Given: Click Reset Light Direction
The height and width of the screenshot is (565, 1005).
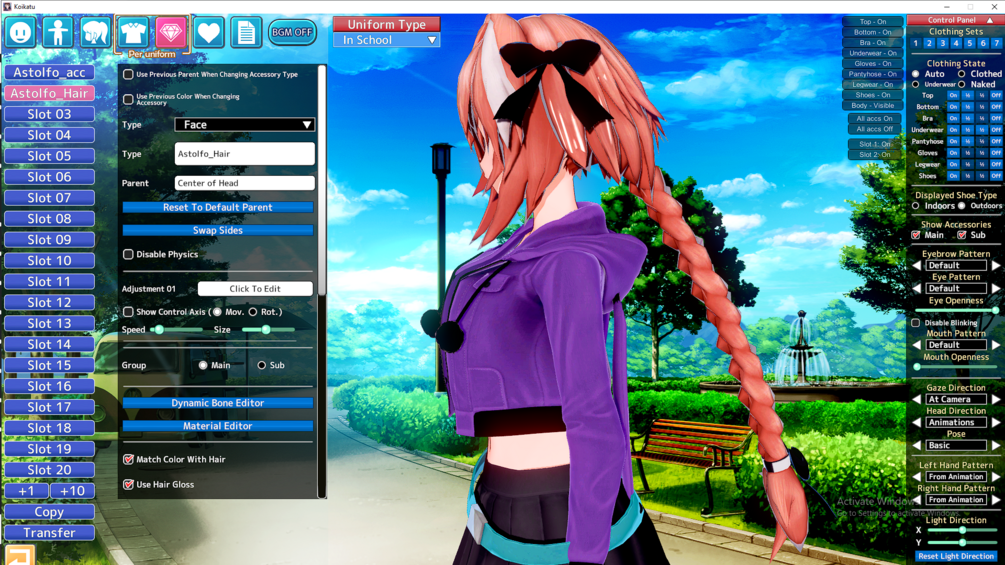Looking at the screenshot, I should [956, 556].
